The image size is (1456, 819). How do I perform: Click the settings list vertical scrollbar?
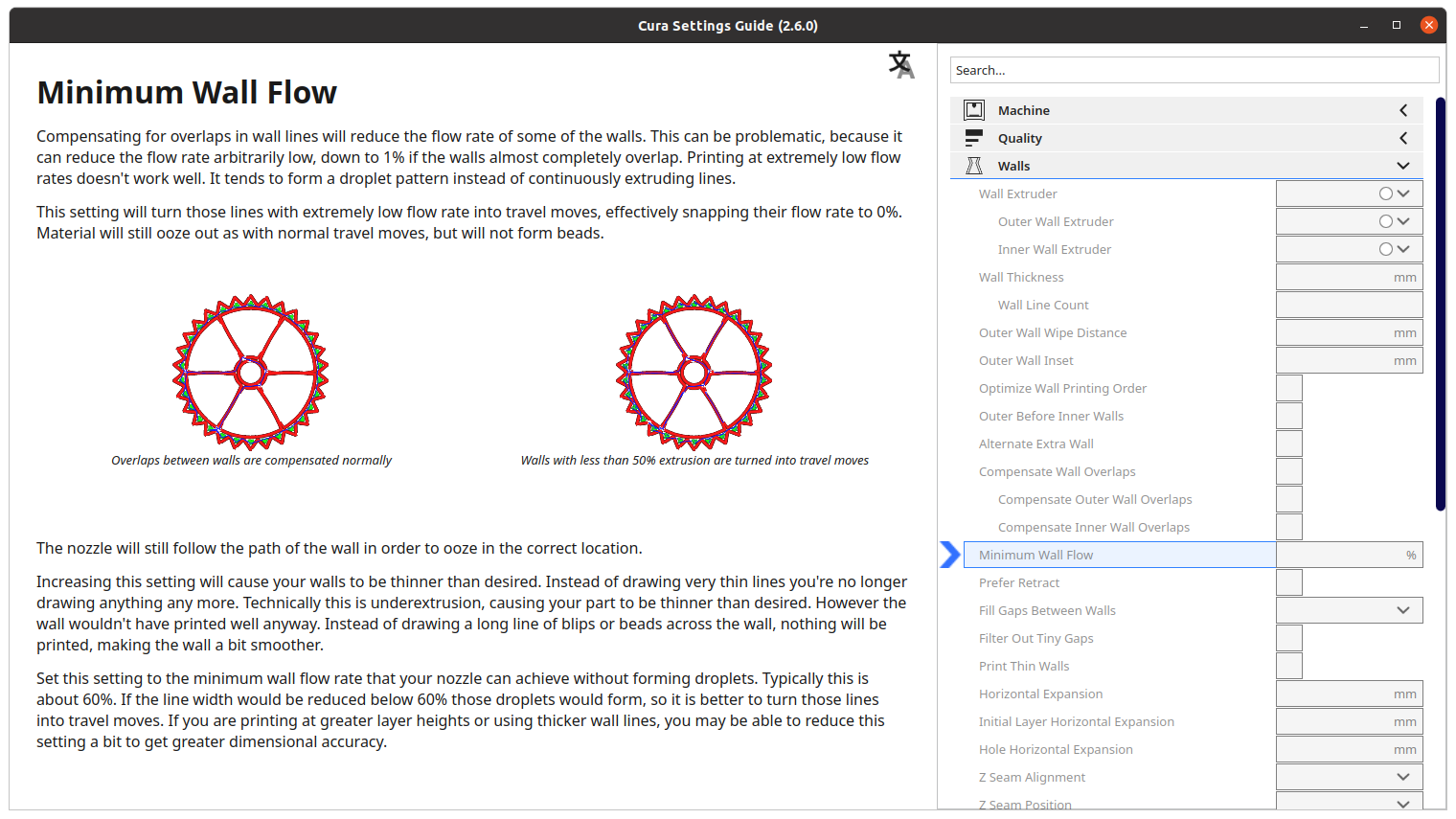pyautogui.click(x=1441, y=304)
